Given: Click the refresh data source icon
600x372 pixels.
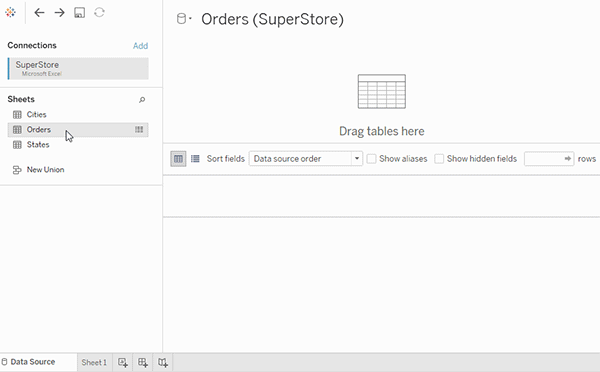Looking at the screenshot, I should click(99, 13).
